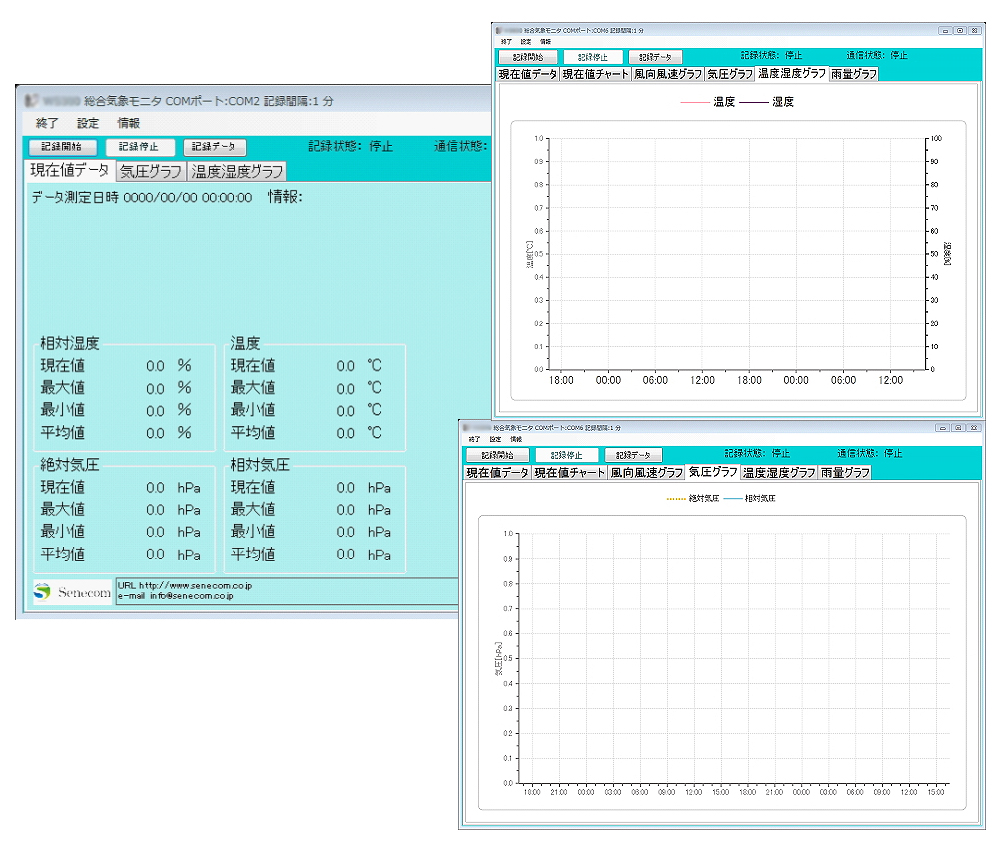Select 風向風速グラフ tab in the temperature-humidity graph window
This screenshot has height=850, width=1000.
[668, 74]
